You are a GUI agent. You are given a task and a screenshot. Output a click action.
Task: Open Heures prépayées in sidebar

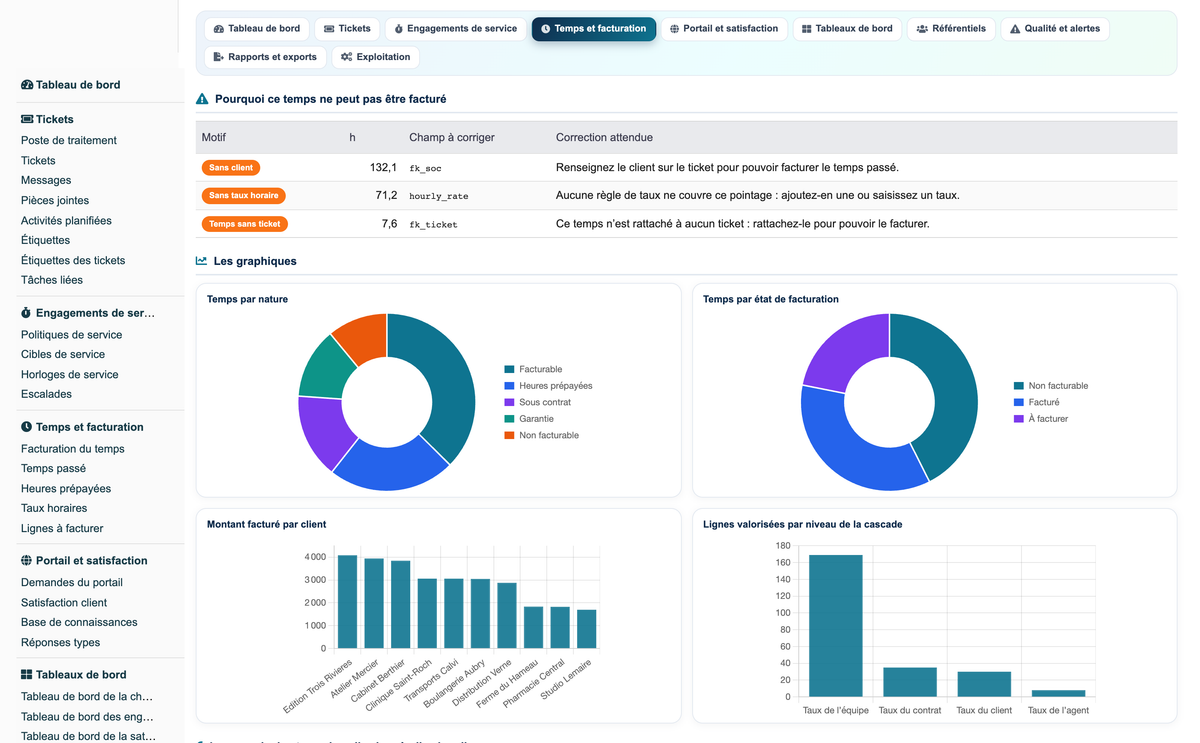(66, 489)
